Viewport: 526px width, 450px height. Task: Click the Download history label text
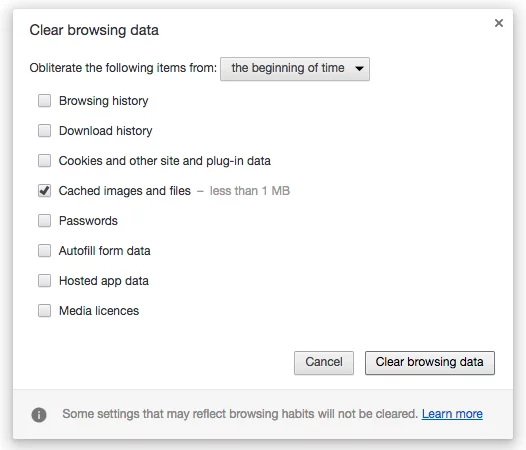[106, 131]
